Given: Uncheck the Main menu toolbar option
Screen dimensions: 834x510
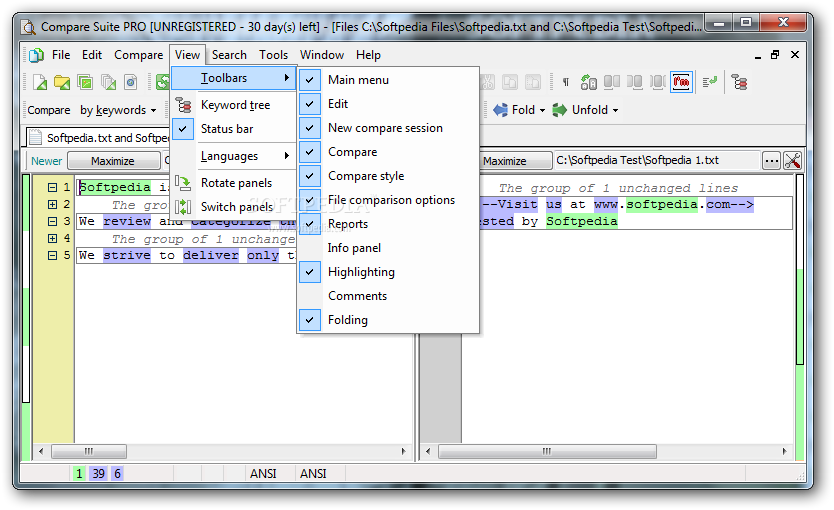Looking at the screenshot, I should point(310,80).
